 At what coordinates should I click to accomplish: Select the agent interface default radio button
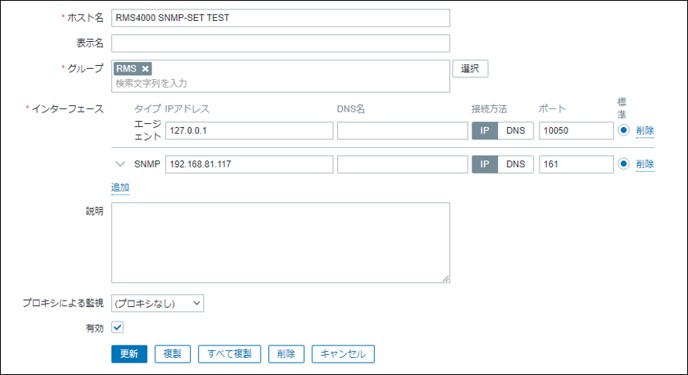(x=623, y=130)
